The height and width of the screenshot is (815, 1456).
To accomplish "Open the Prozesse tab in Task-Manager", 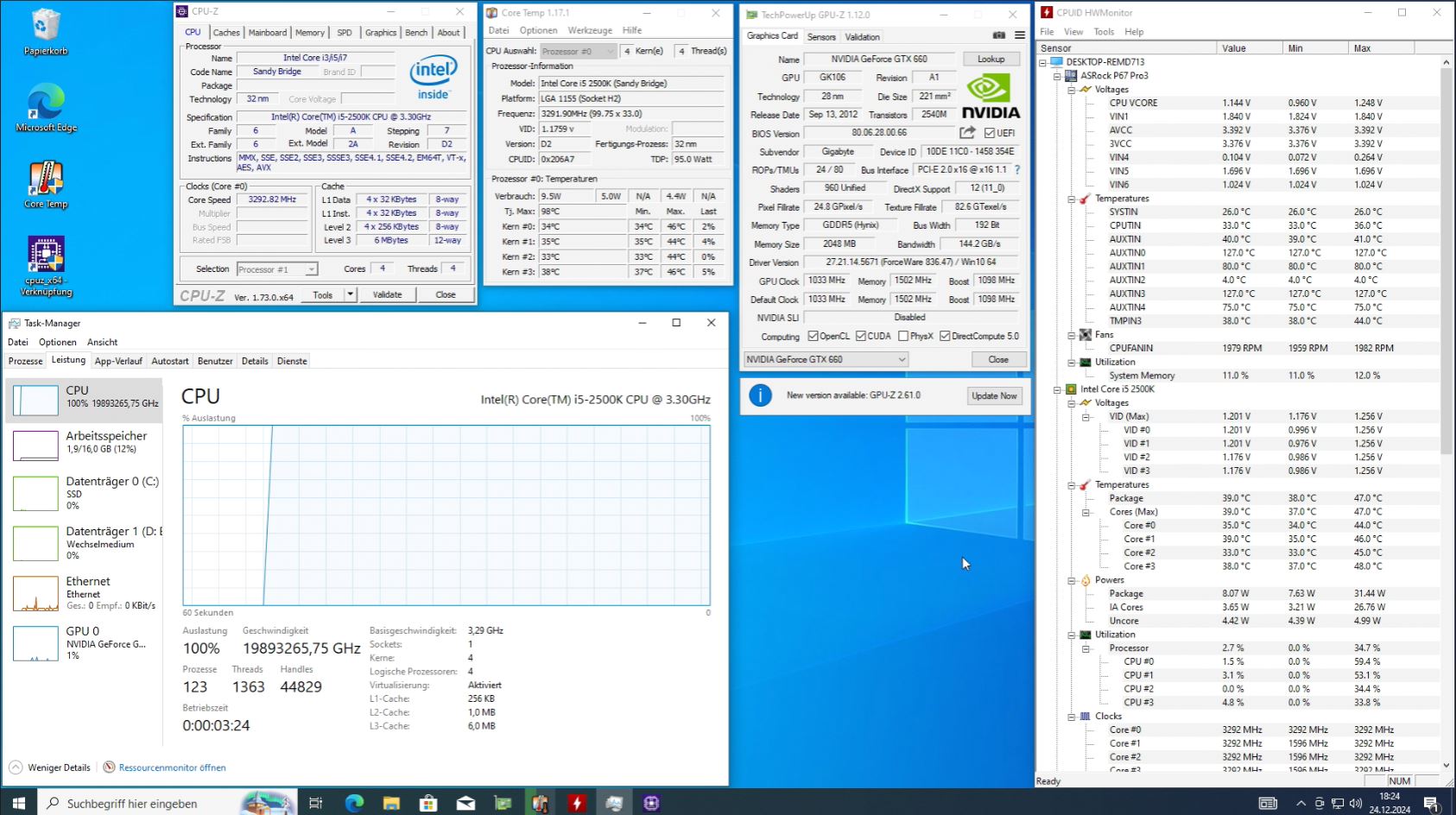I will (25, 361).
